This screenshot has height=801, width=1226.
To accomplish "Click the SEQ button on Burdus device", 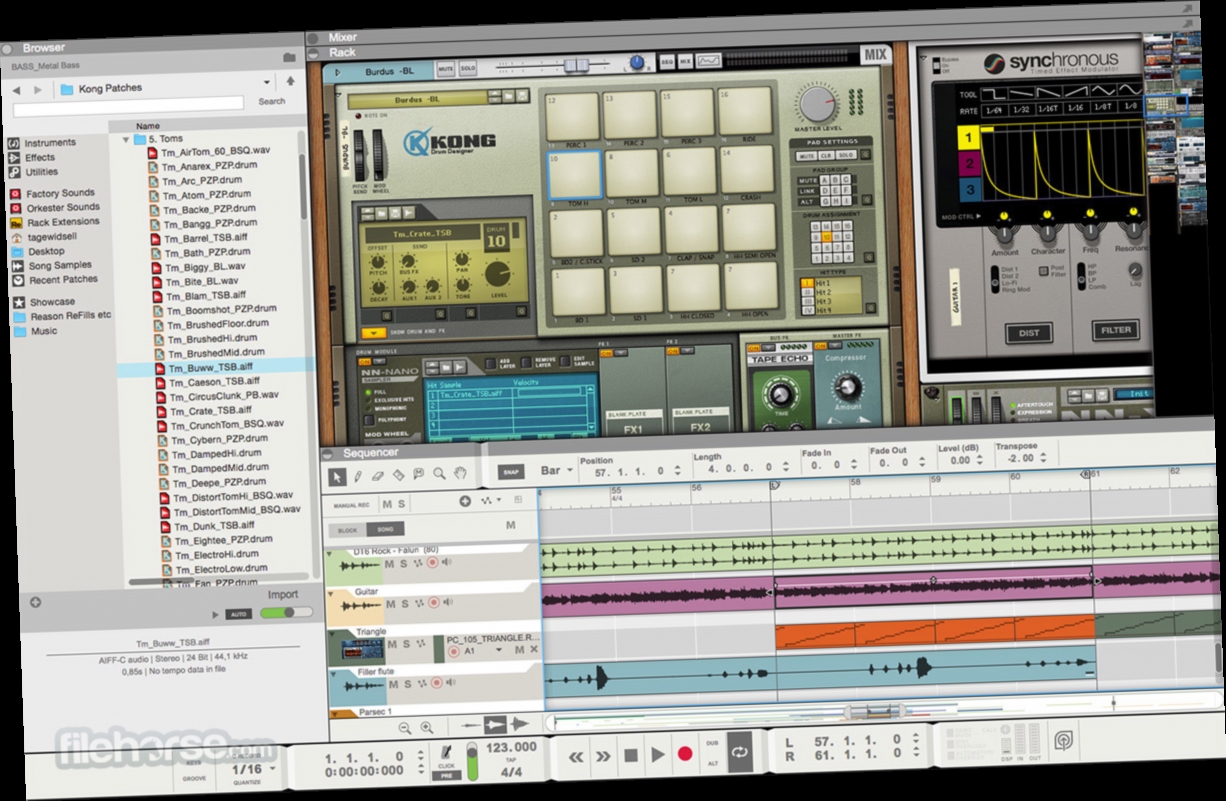I will click(x=666, y=62).
